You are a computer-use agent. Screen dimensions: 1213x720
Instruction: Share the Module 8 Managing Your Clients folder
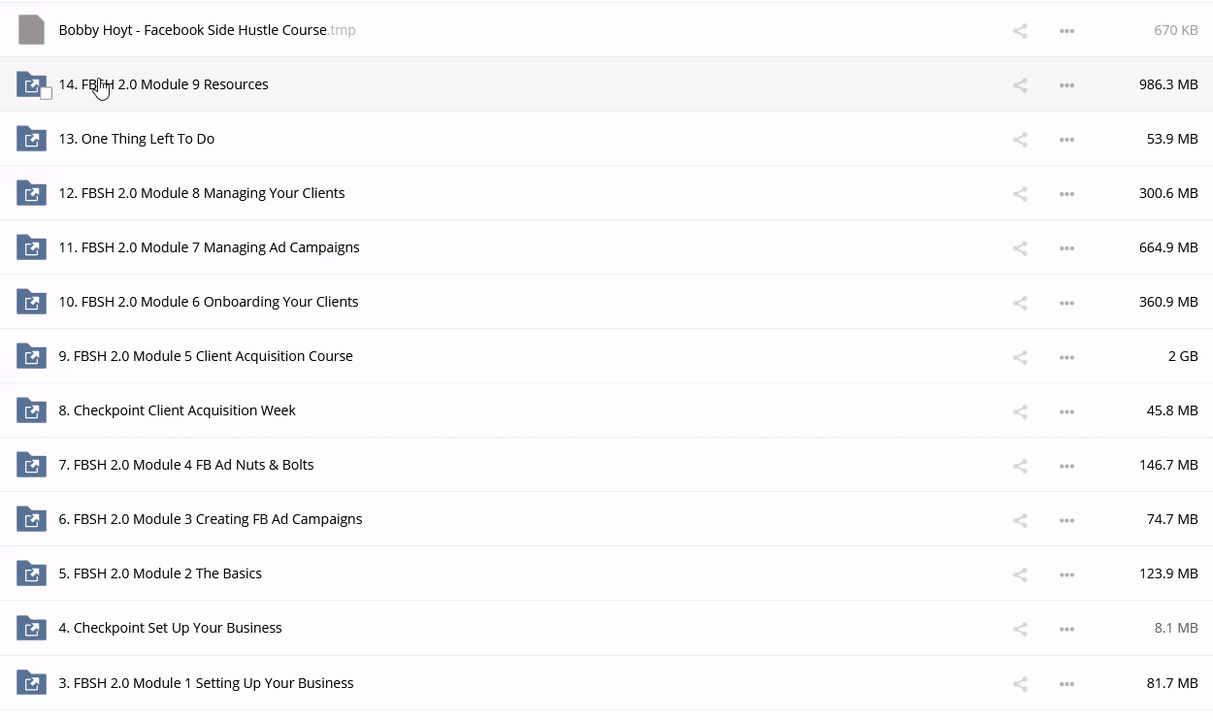click(x=1020, y=194)
